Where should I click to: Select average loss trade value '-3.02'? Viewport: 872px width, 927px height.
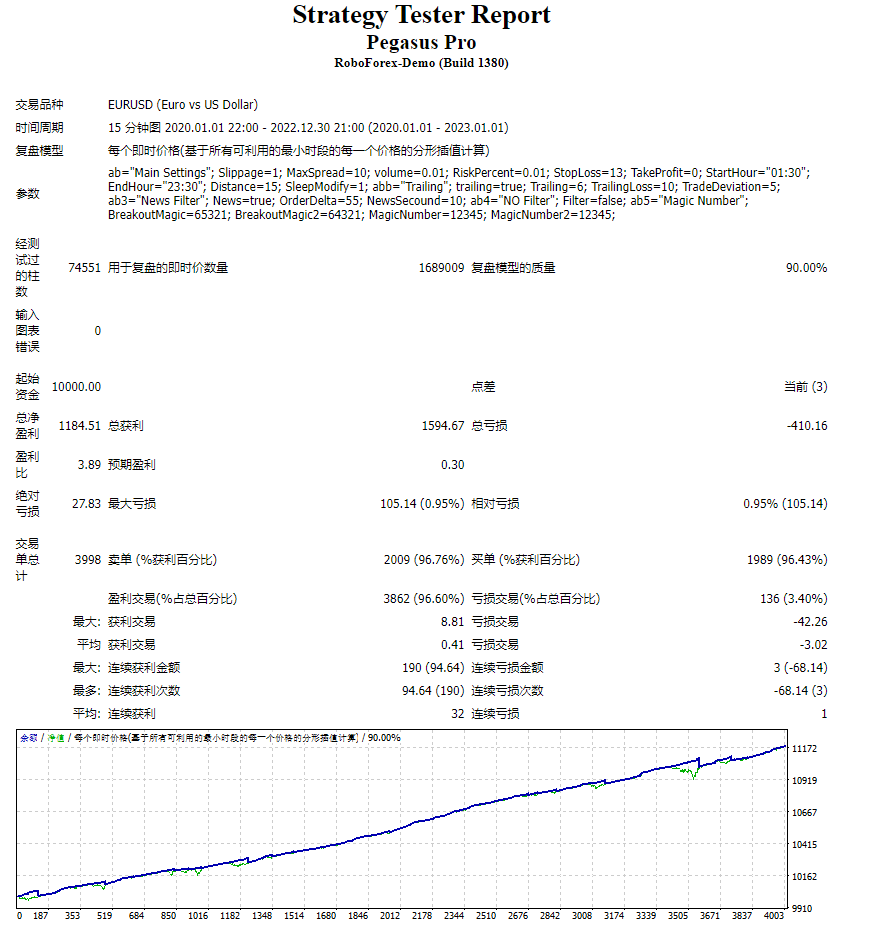[813, 644]
